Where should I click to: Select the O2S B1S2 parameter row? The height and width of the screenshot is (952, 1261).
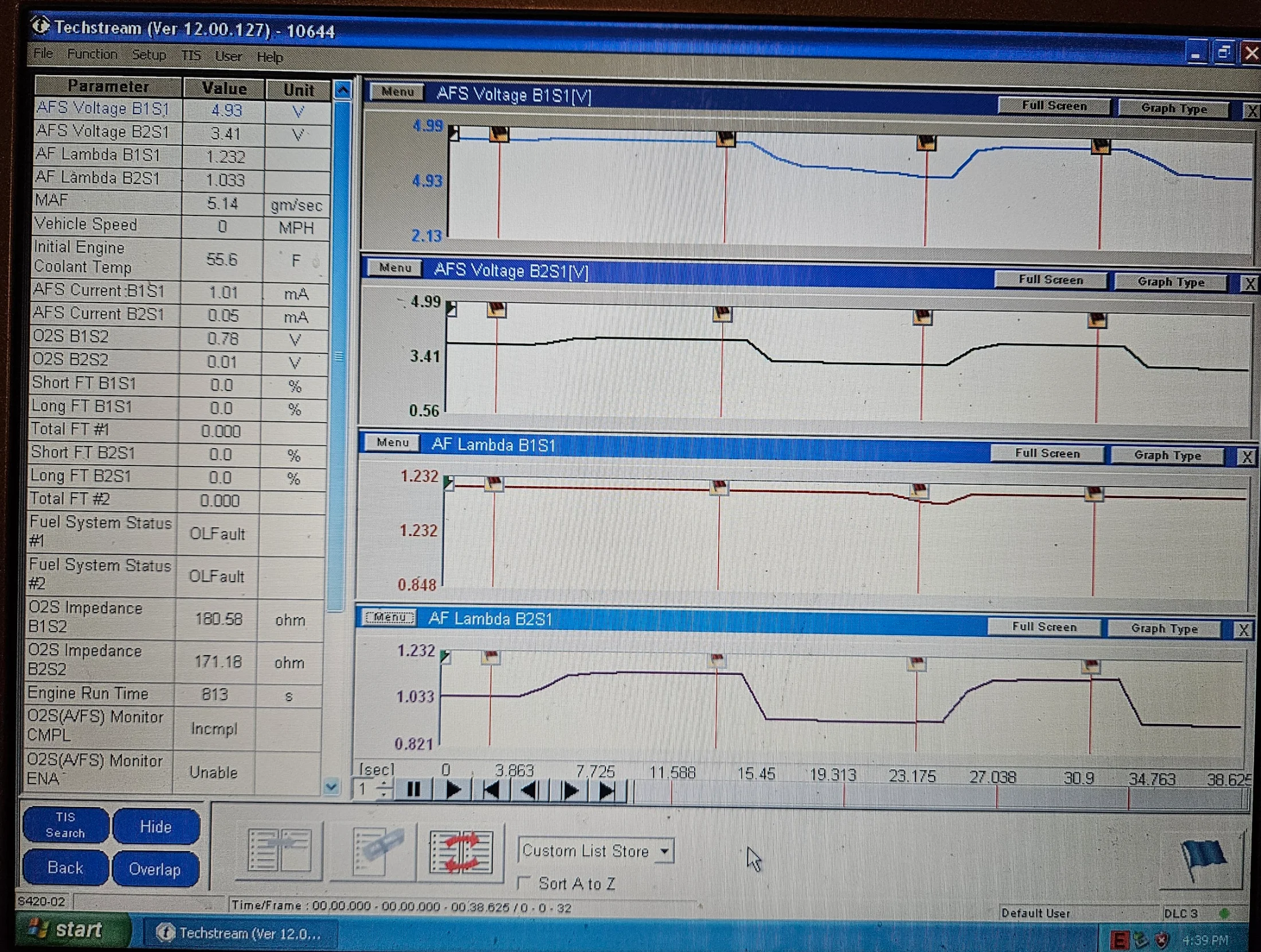pyautogui.click(x=178, y=339)
